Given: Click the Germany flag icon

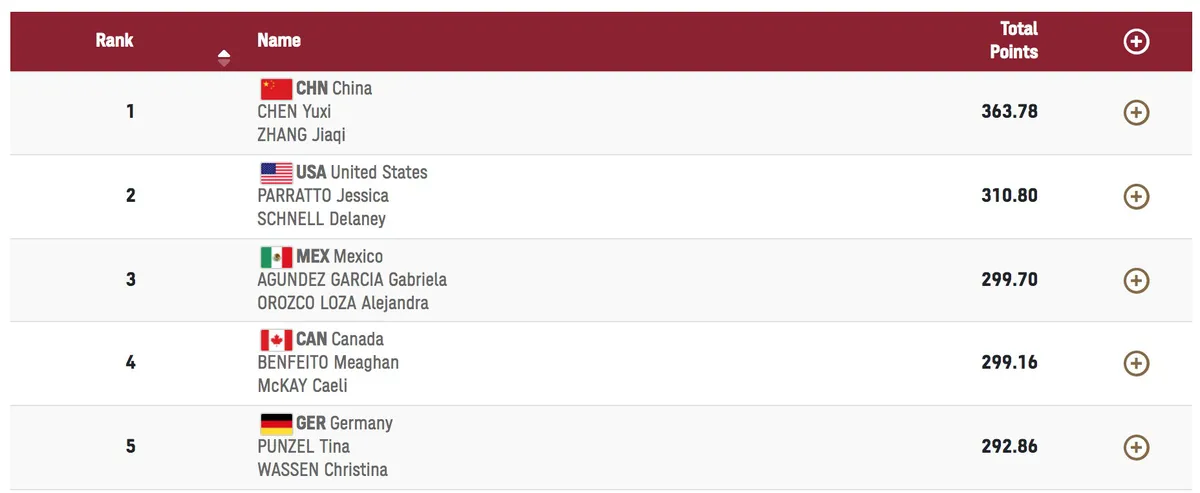Looking at the screenshot, I should pyautogui.click(x=276, y=423).
